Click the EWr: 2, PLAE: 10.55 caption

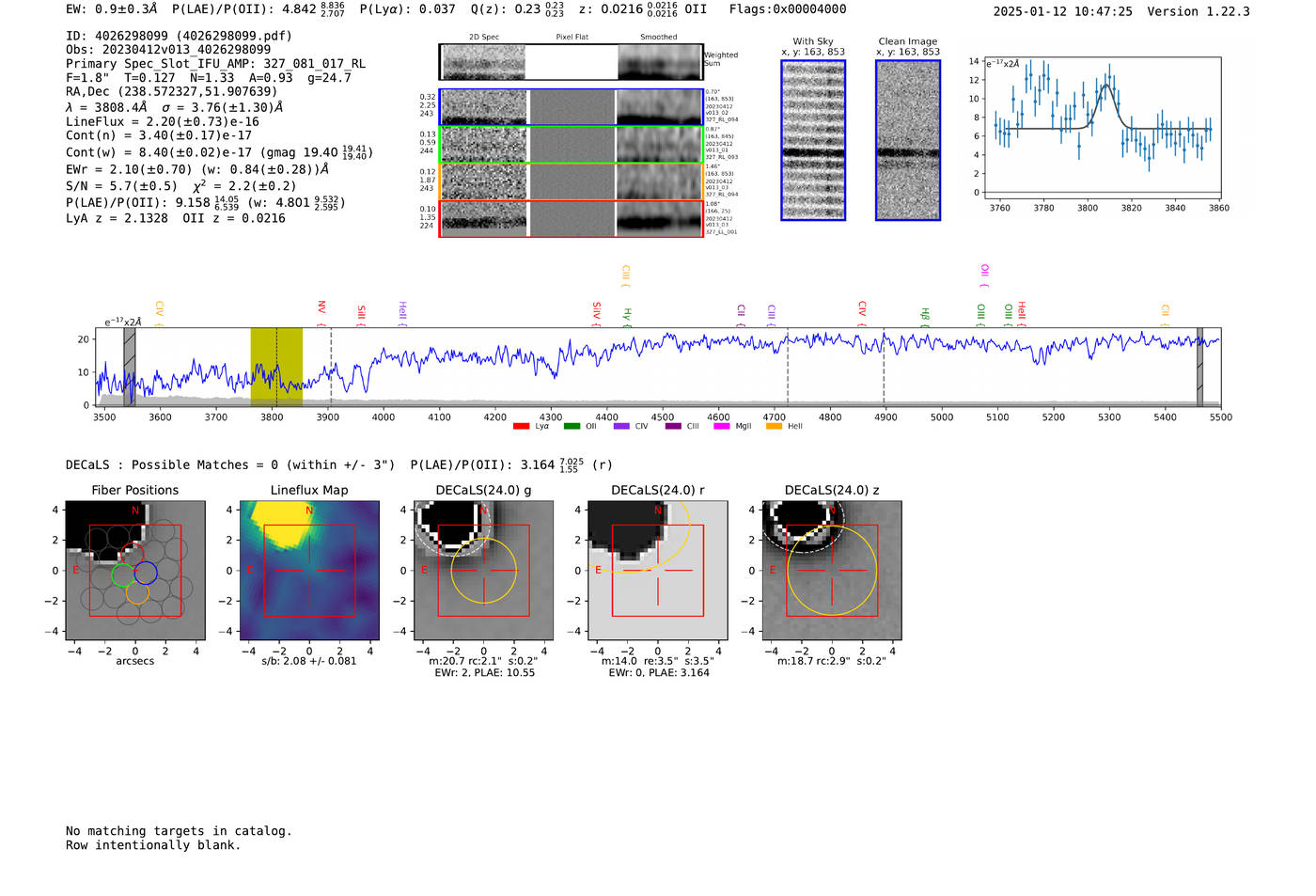coord(484,672)
